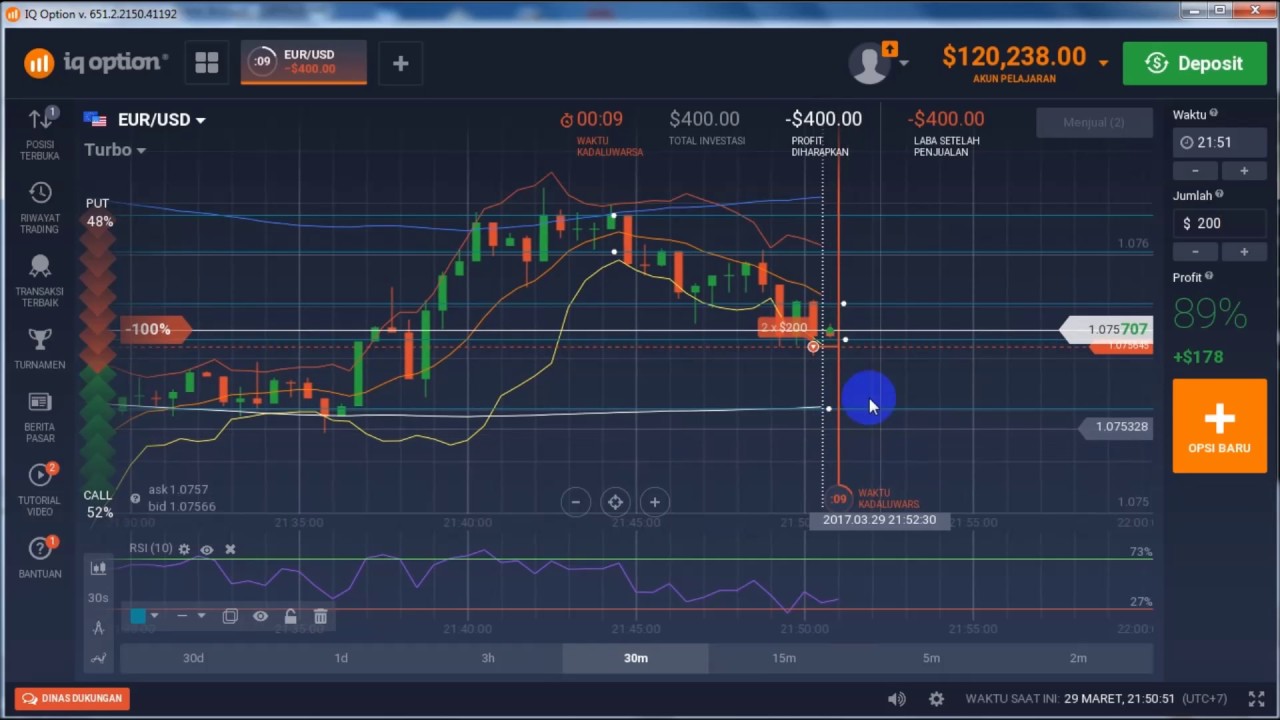Duplicate the selected drawing line

(230, 617)
